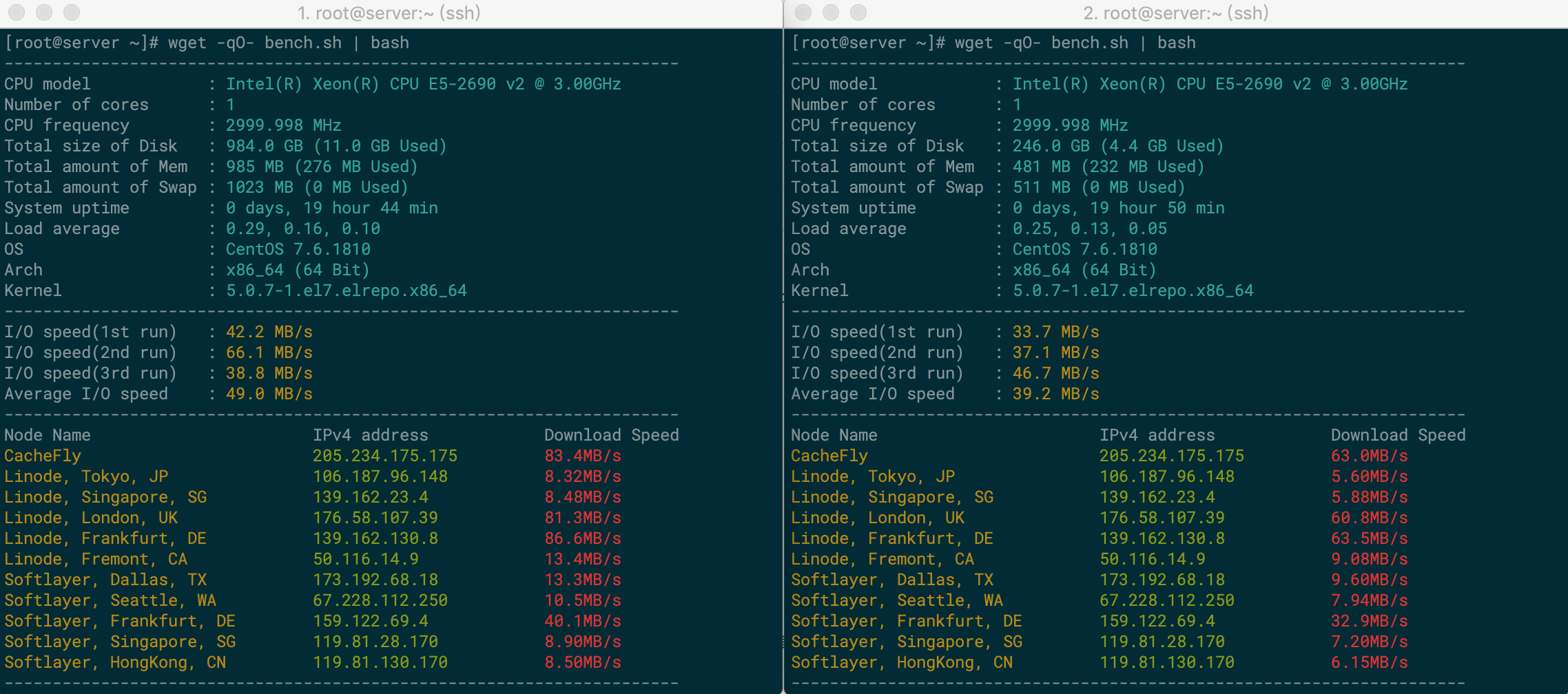Click the Fremont download speed '9.08MB/s'
Viewport: 1568px width, 694px height.
pos(1370,559)
